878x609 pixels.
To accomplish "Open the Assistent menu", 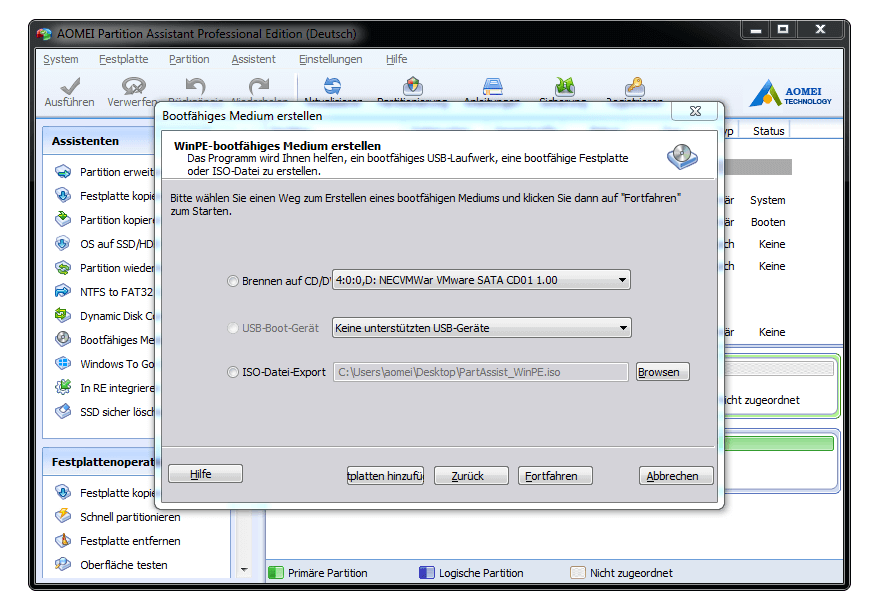I will 254,59.
